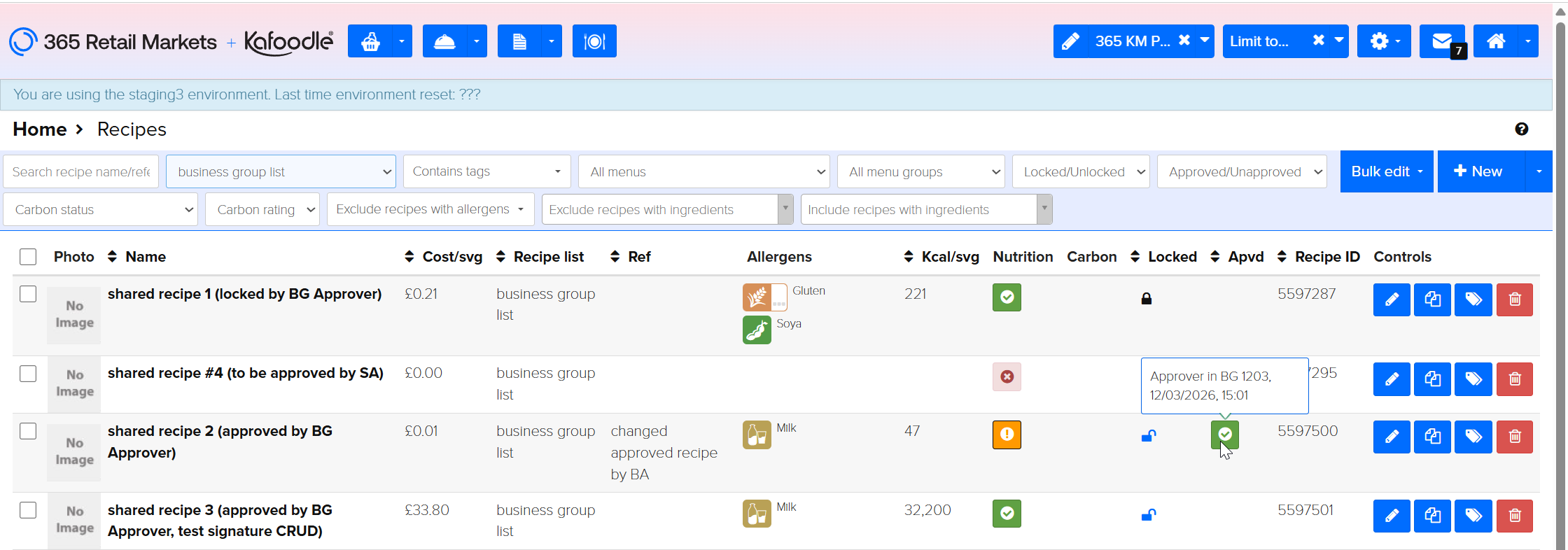Screen dimensions: 1568x550
Task: Open the serving dish cloche menu button
Action: (x=444, y=41)
